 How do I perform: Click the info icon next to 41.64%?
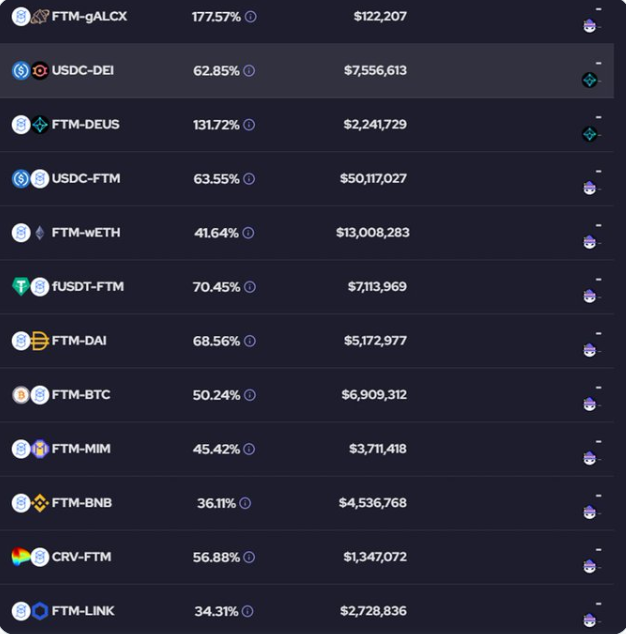(248, 233)
